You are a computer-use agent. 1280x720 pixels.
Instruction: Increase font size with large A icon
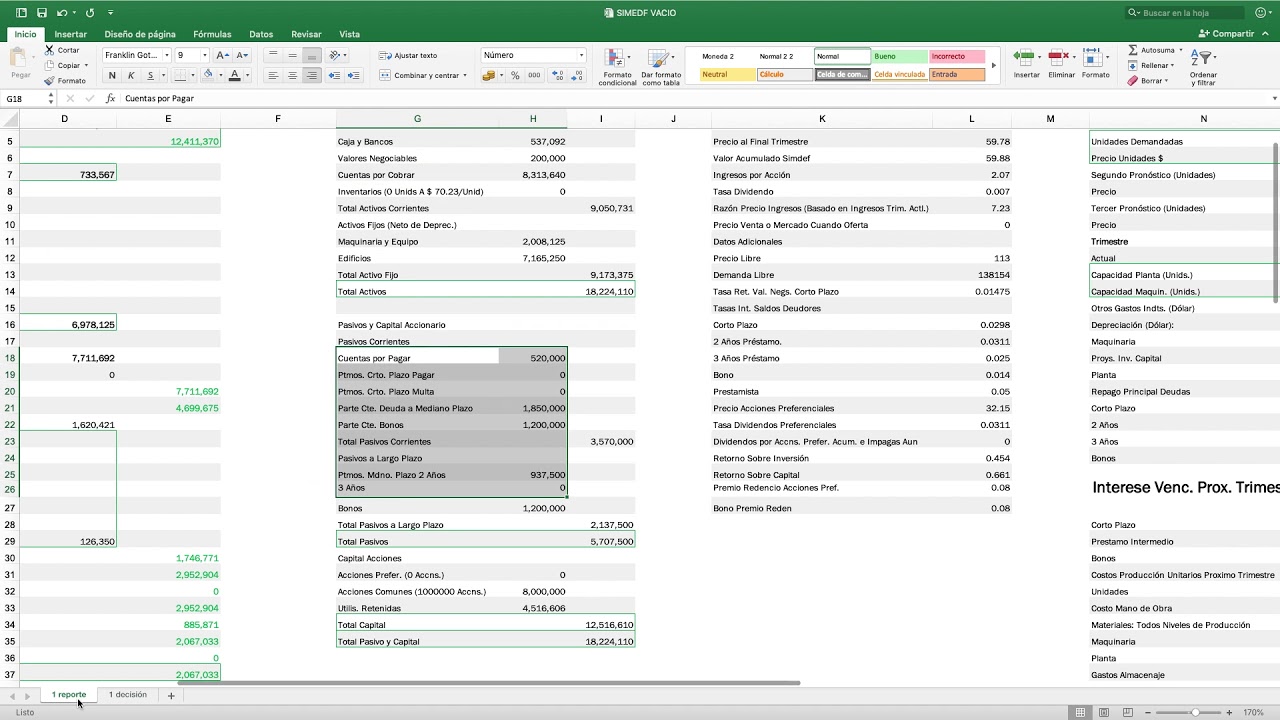[x=222, y=55]
